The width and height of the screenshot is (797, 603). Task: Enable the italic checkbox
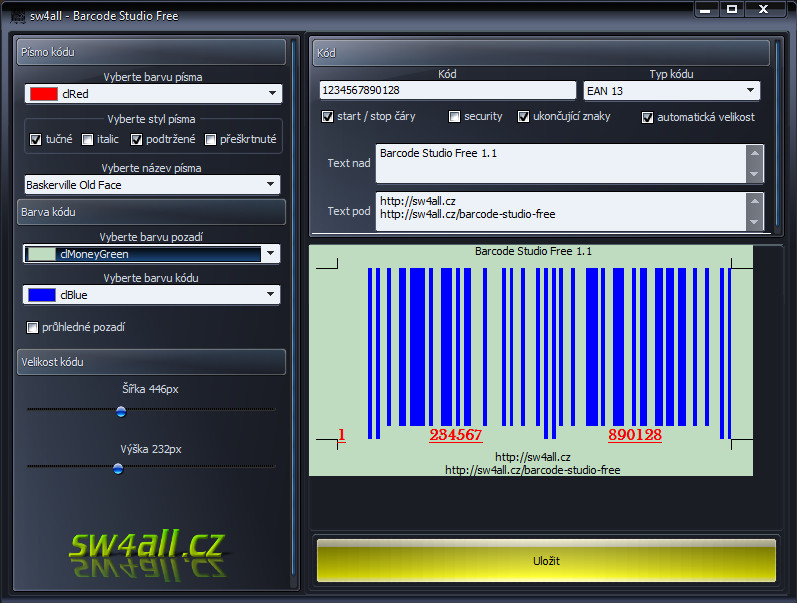click(x=88, y=139)
